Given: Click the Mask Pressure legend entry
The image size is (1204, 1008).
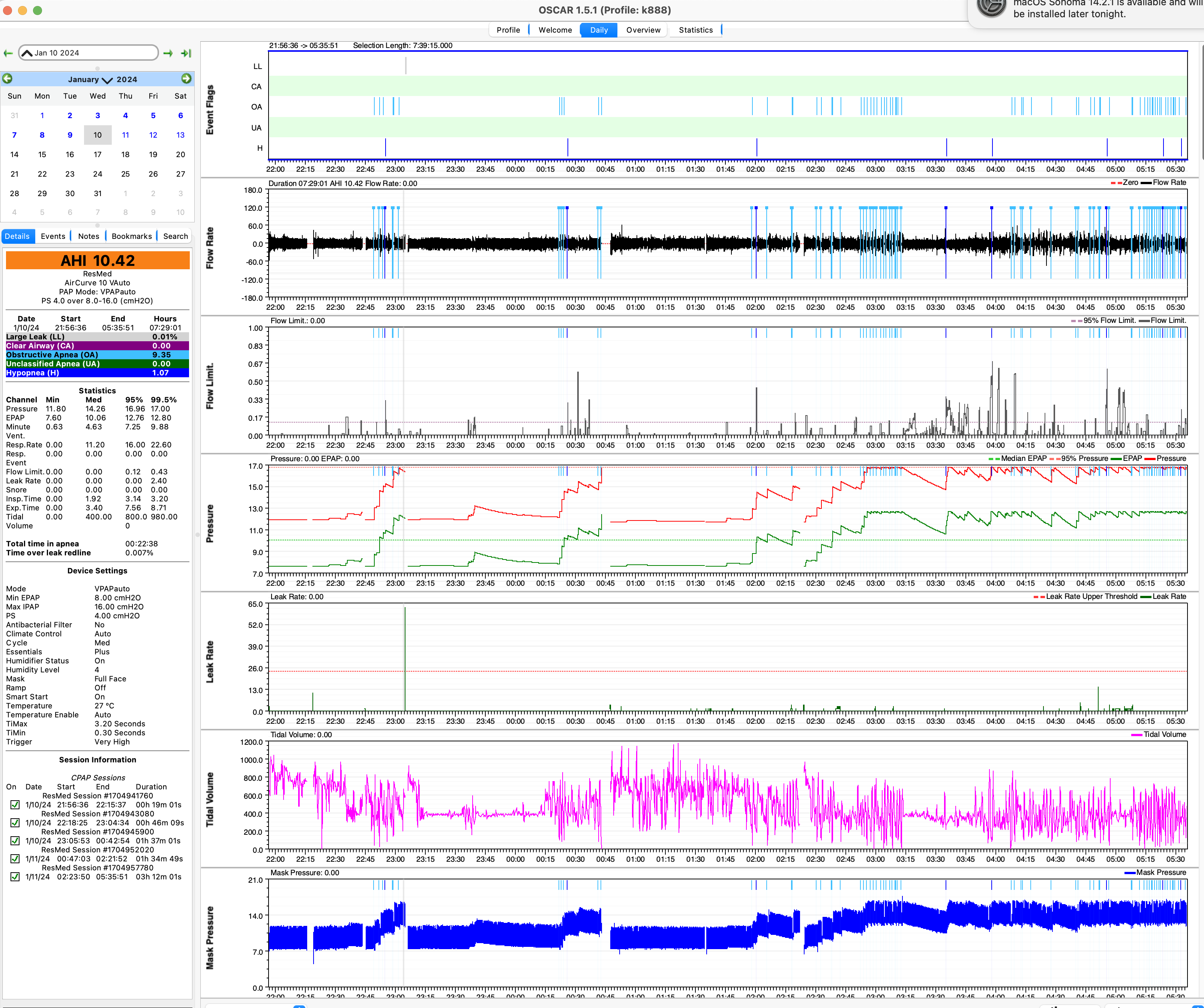Looking at the screenshot, I should (1155, 873).
